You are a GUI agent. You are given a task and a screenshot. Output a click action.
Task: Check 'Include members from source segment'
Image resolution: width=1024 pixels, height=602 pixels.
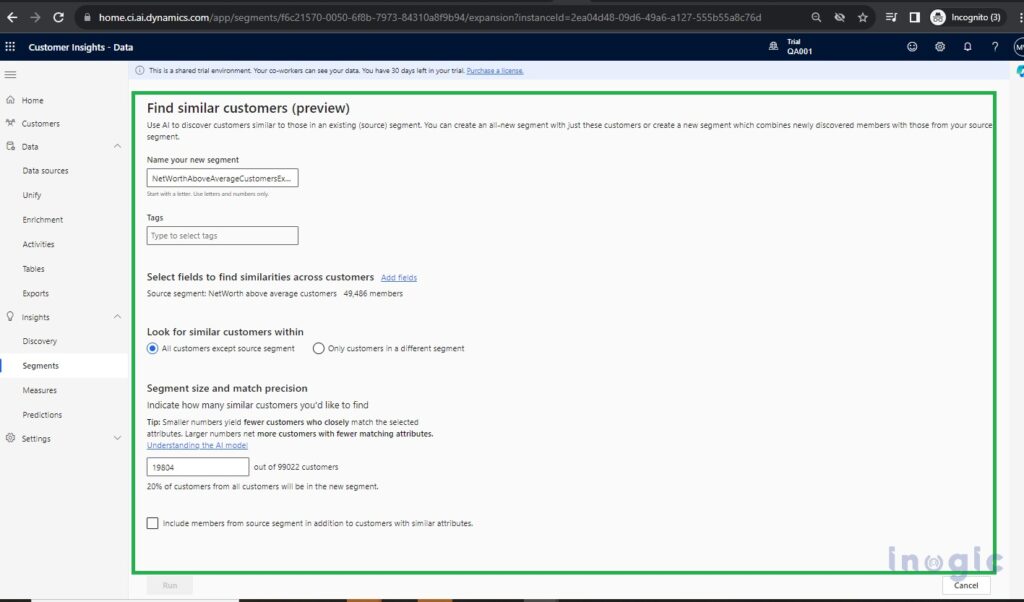click(152, 522)
